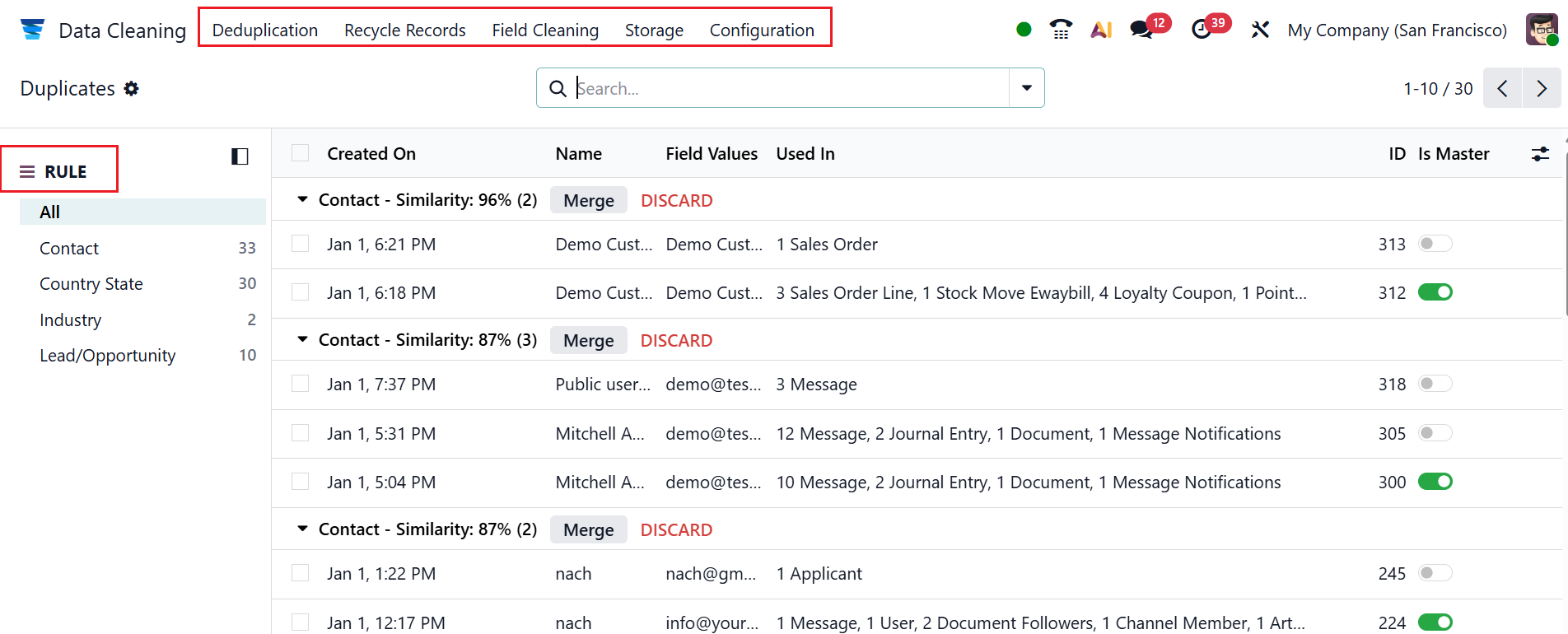1568x634 pixels.
Task: Open the Duplicates settings gear icon
Action: tap(132, 89)
